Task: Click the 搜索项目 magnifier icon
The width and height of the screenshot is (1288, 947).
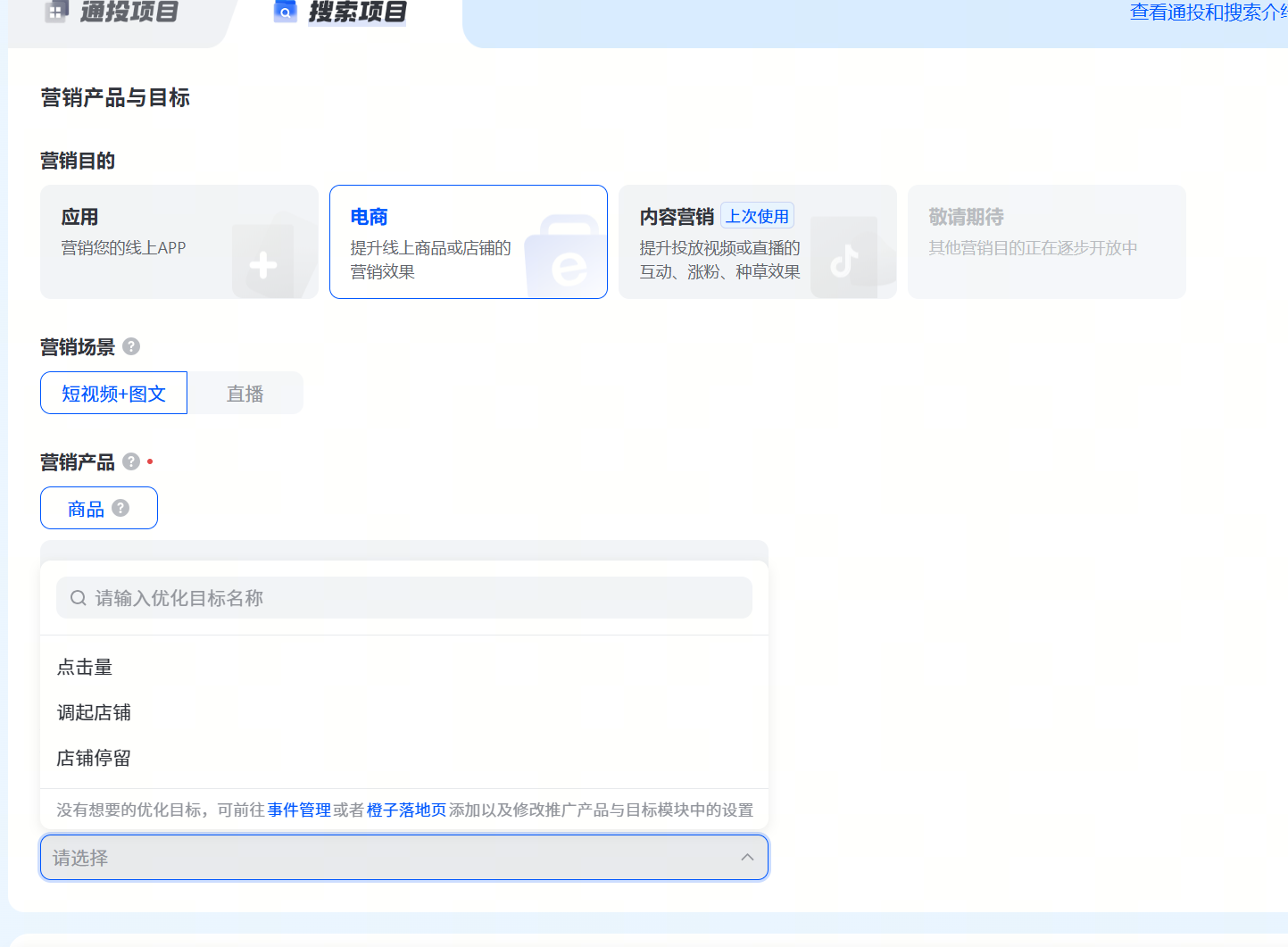Action: click(285, 12)
